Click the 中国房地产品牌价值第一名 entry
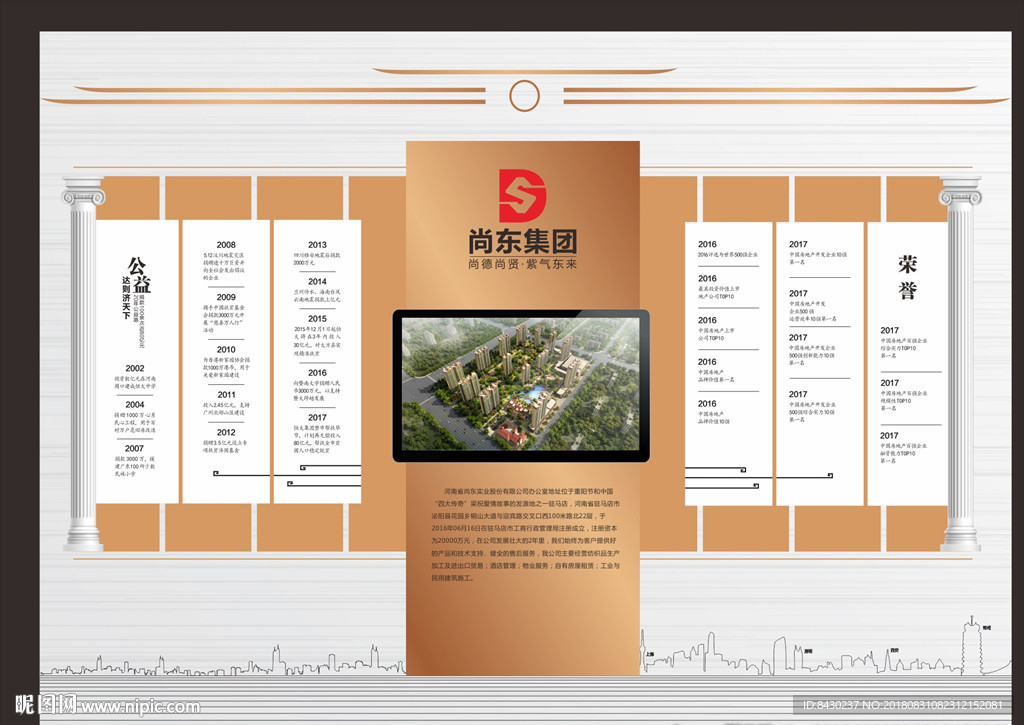The image size is (1024, 725). coord(716,376)
